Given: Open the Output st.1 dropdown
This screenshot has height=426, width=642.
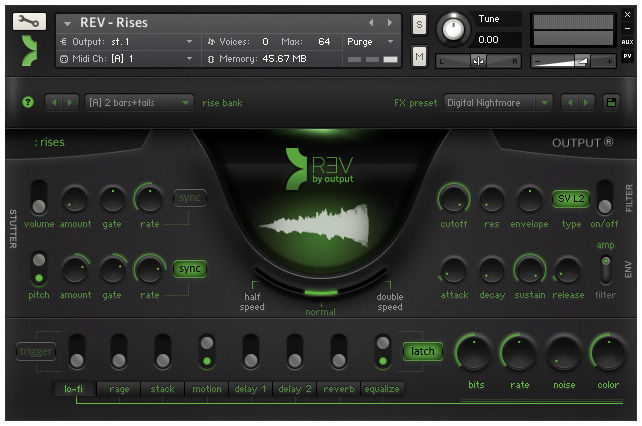Looking at the screenshot, I should click(127, 42).
